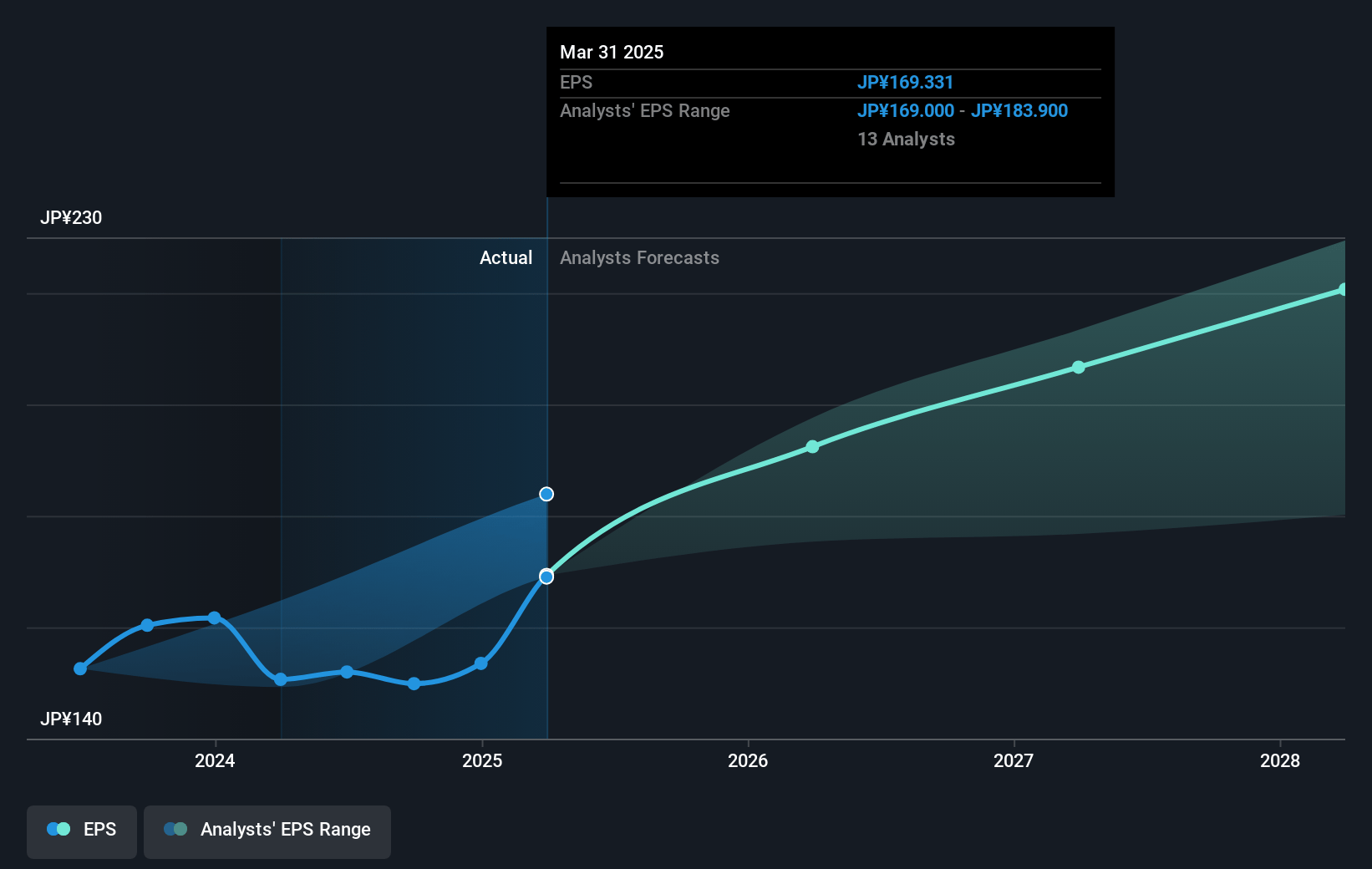Select the EPS point in late 2023
The height and width of the screenshot is (869, 1372).
tap(147, 625)
